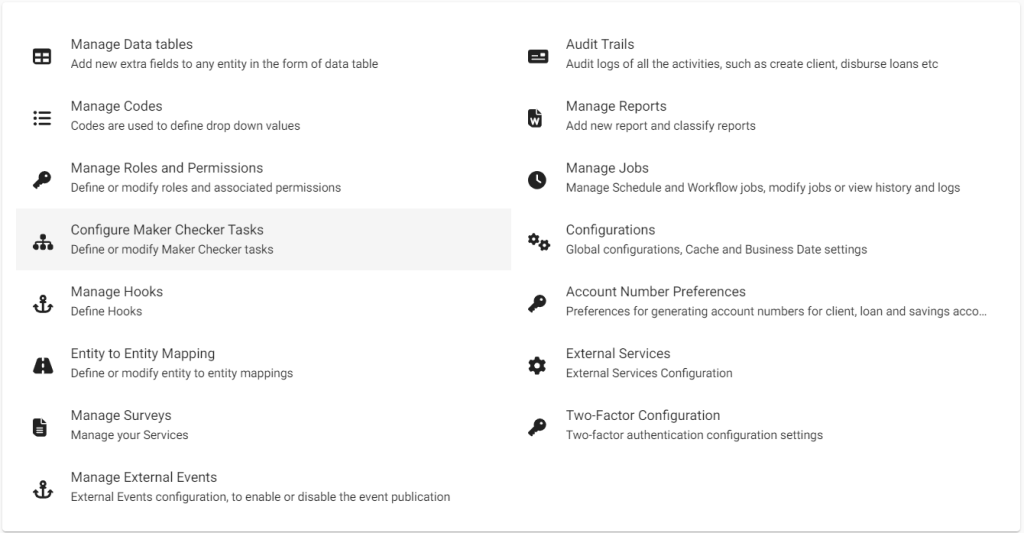Image resolution: width=1024 pixels, height=533 pixels.
Task: Click the document icon beside Manage Surveys
Action: tap(41, 428)
